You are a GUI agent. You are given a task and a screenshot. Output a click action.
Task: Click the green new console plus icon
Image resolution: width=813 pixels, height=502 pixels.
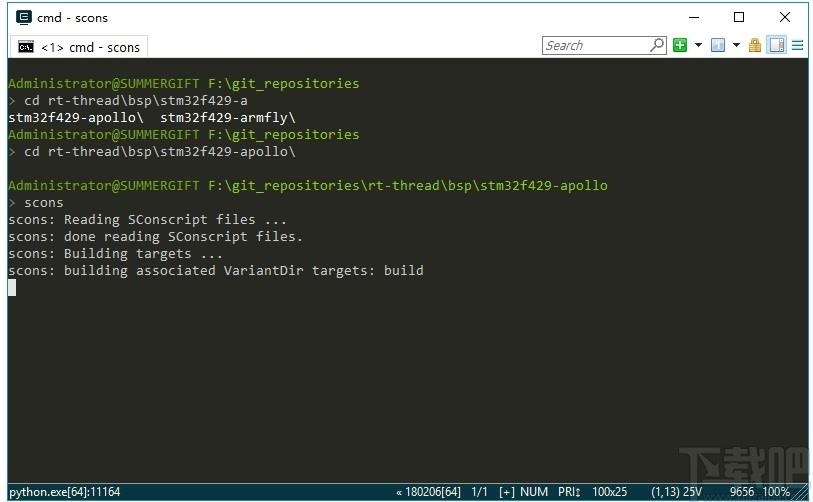coord(680,46)
